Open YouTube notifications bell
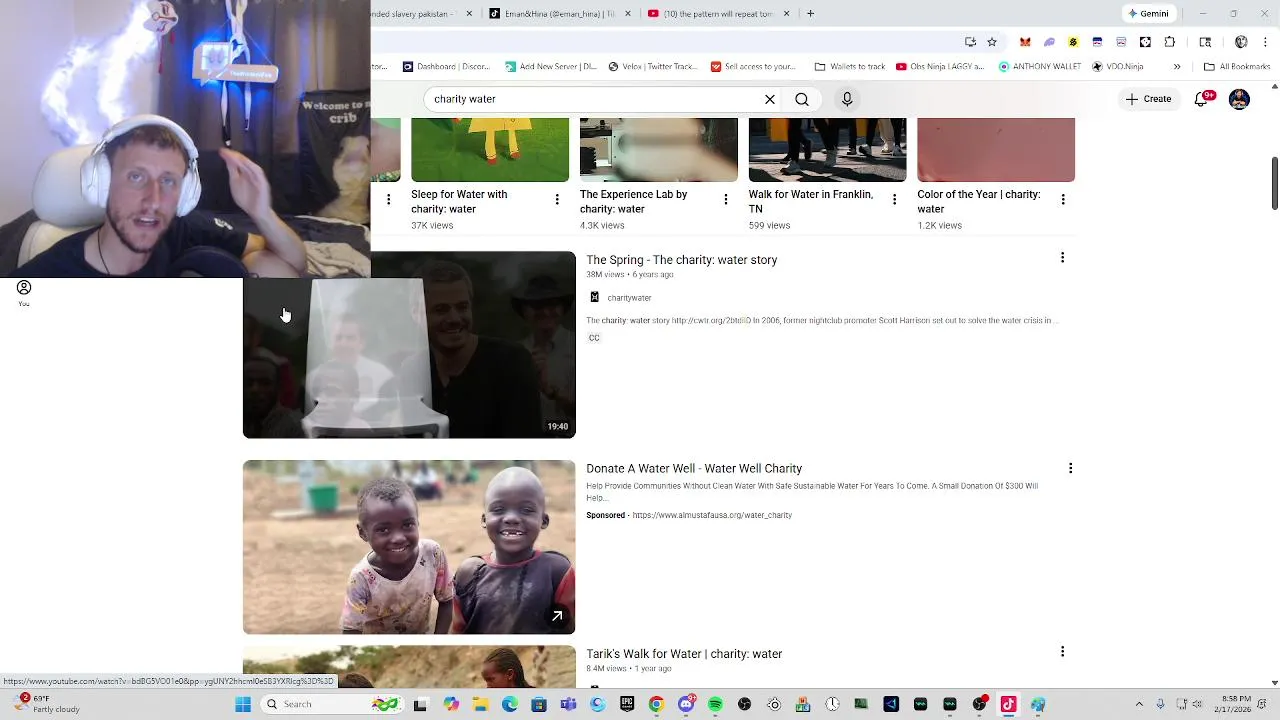This screenshot has height=720, width=1280. coord(1203,98)
